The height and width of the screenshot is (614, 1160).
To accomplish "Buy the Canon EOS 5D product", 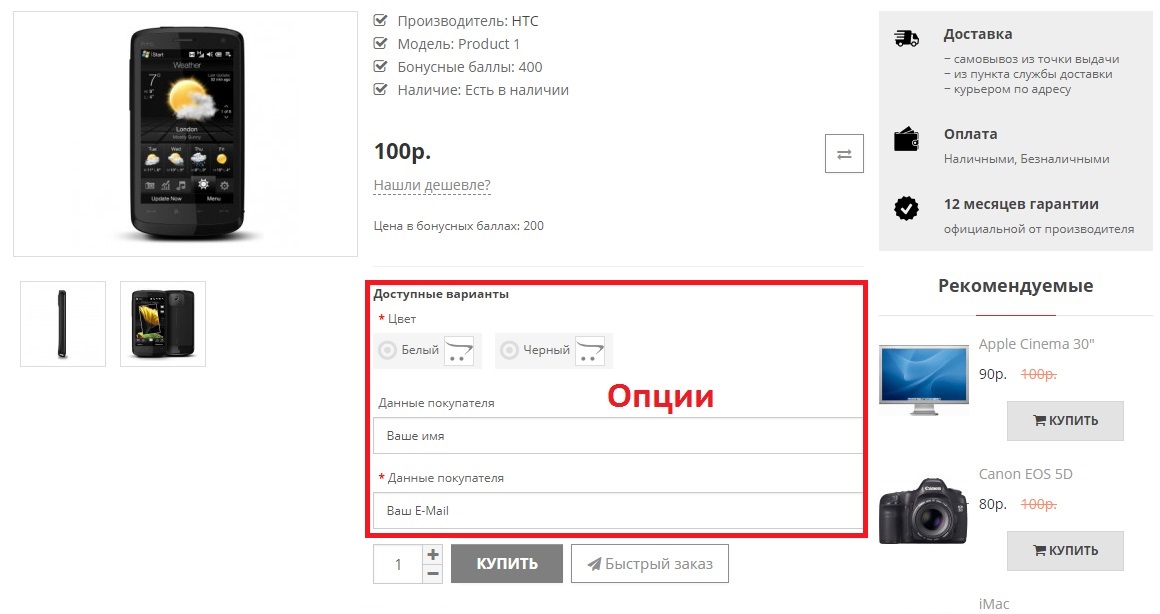I will 1065,551.
